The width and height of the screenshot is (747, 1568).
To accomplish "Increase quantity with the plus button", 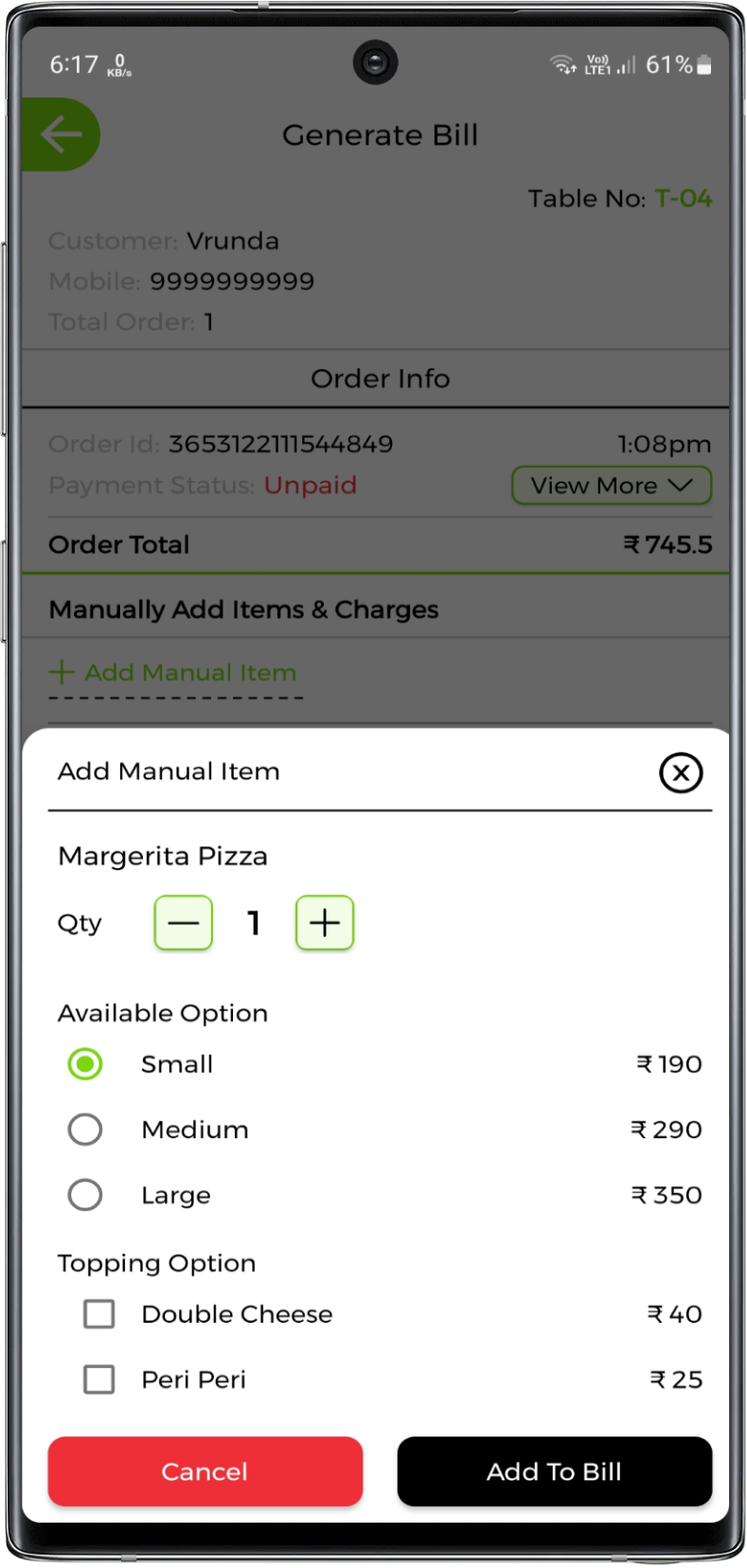I will 325,923.
